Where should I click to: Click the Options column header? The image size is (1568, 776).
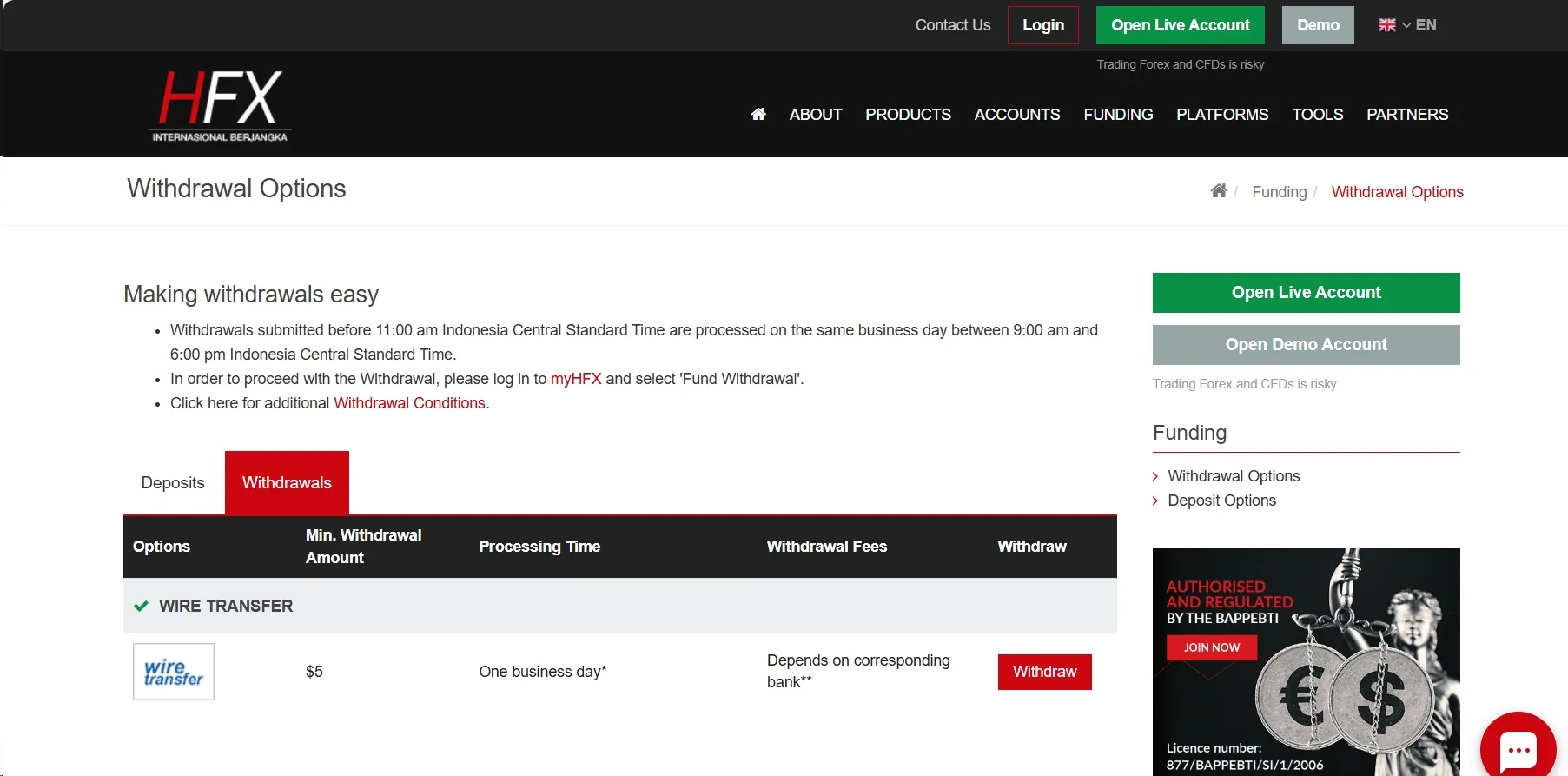(162, 547)
